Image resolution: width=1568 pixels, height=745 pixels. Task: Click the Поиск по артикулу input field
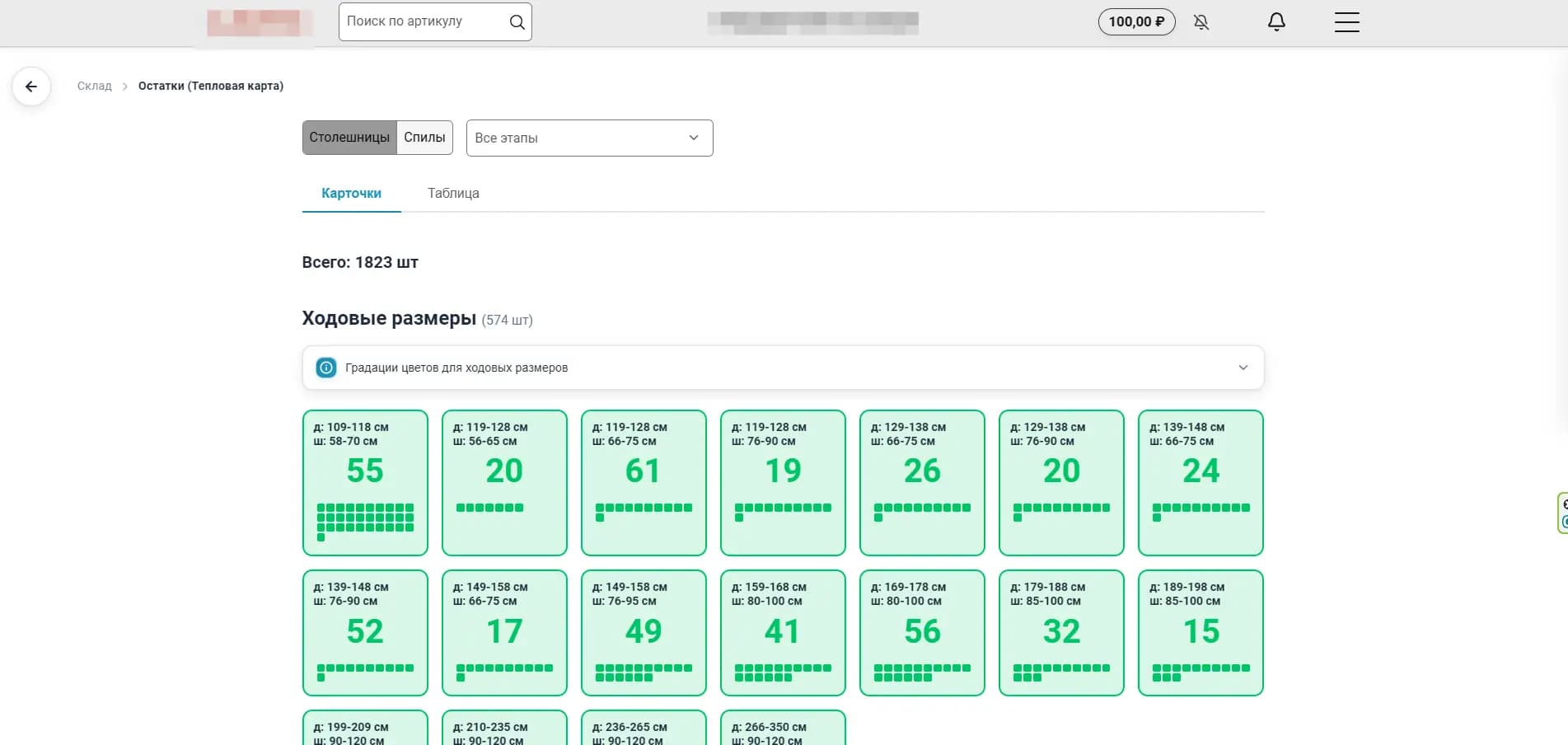(420, 21)
